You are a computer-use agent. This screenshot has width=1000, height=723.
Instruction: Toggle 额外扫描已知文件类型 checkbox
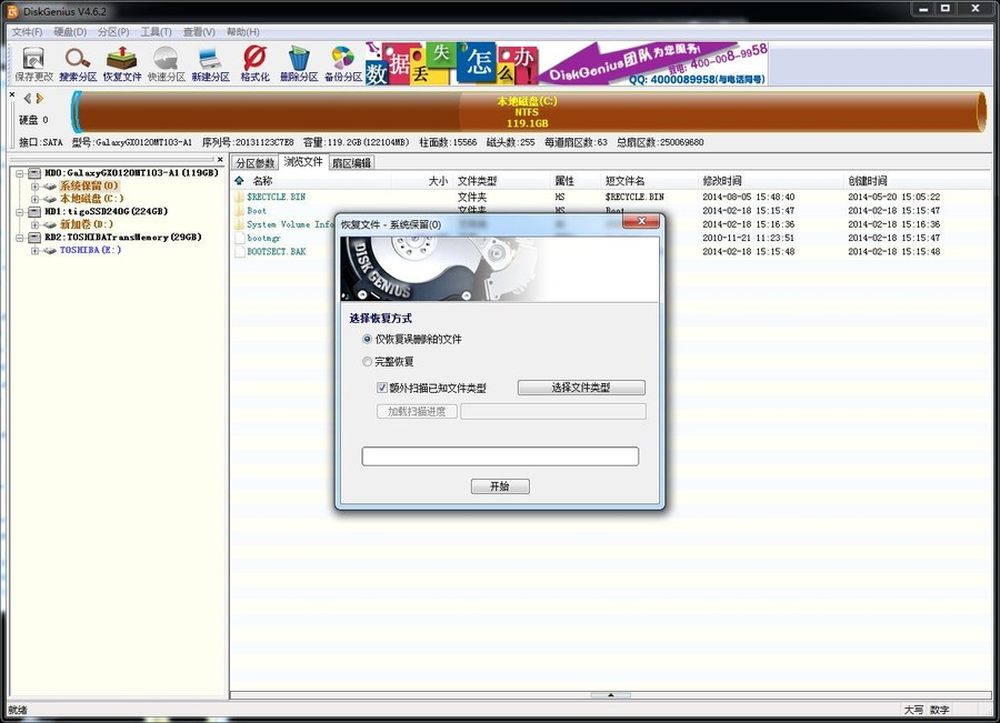coord(382,387)
